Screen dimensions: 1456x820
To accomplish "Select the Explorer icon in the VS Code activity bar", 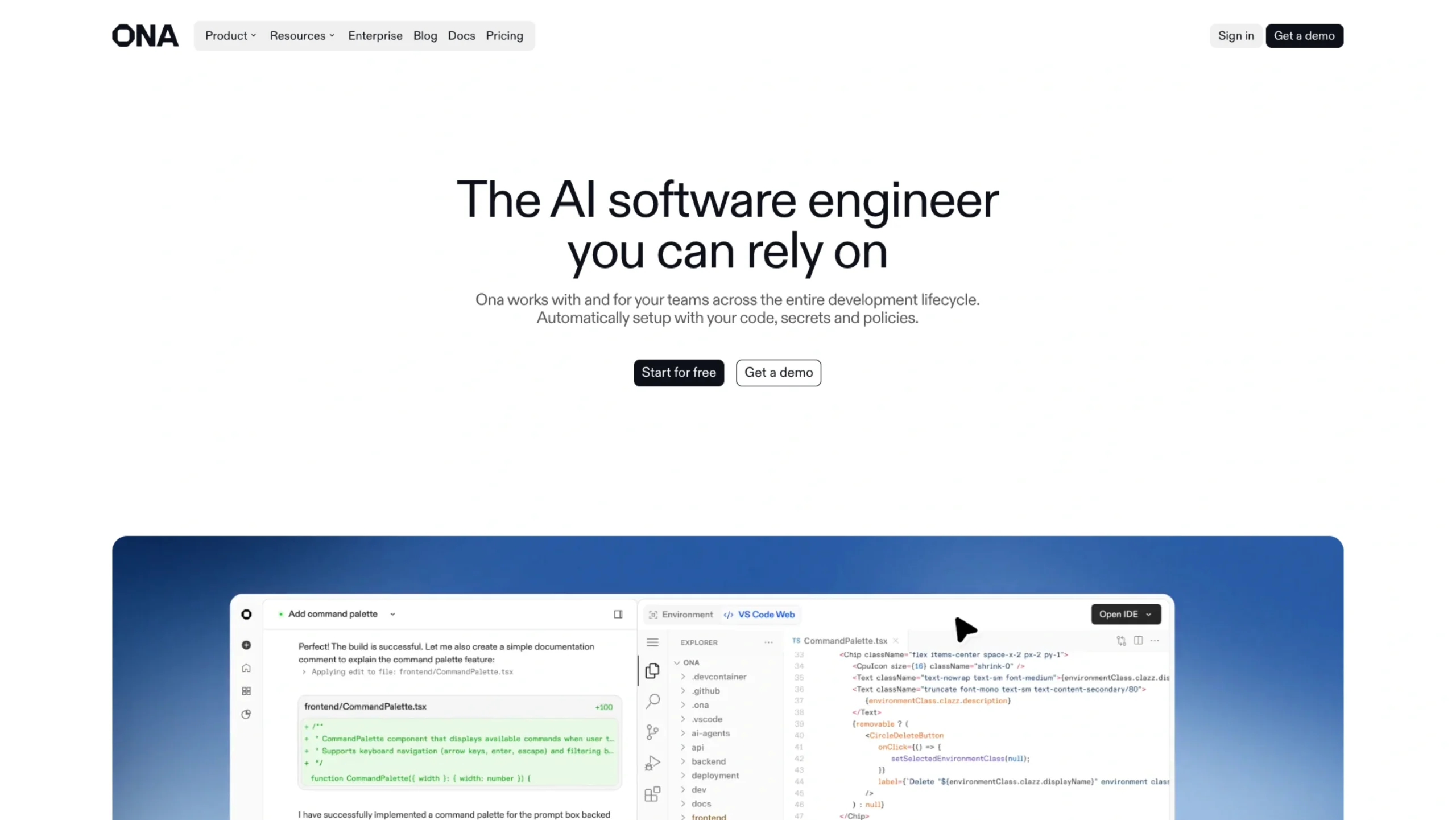I will pyautogui.click(x=652, y=671).
